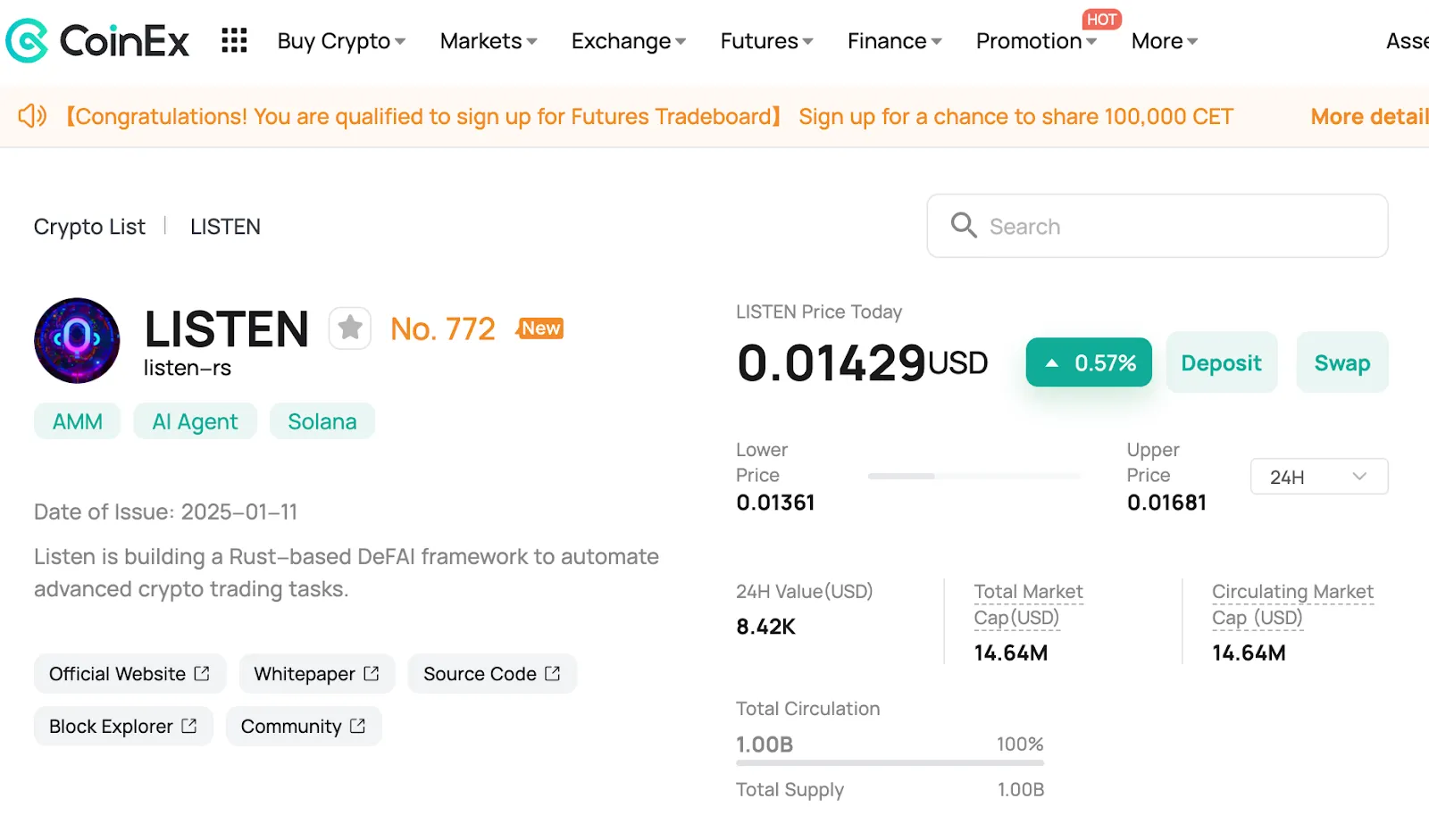This screenshot has width=1429, height=840.
Task: Expand the Exchange dropdown menu
Action: click(x=629, y=41)
